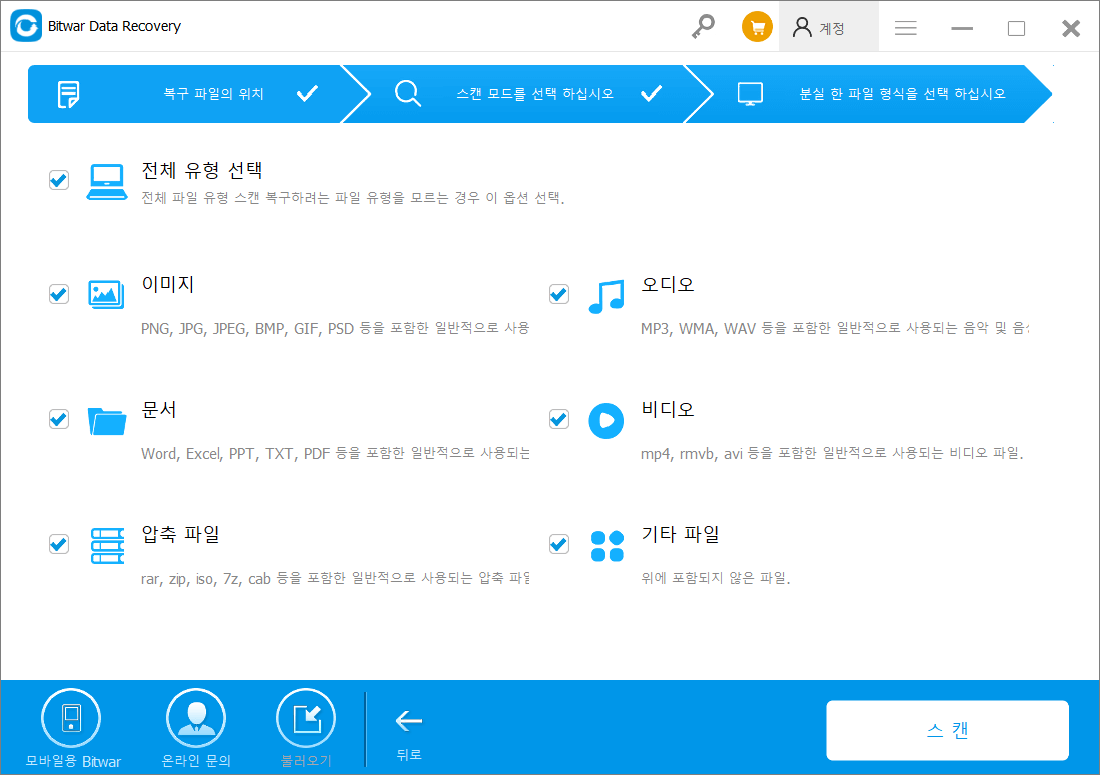Click the MP3, WMA, WAV description text

[x=835, y=328]
